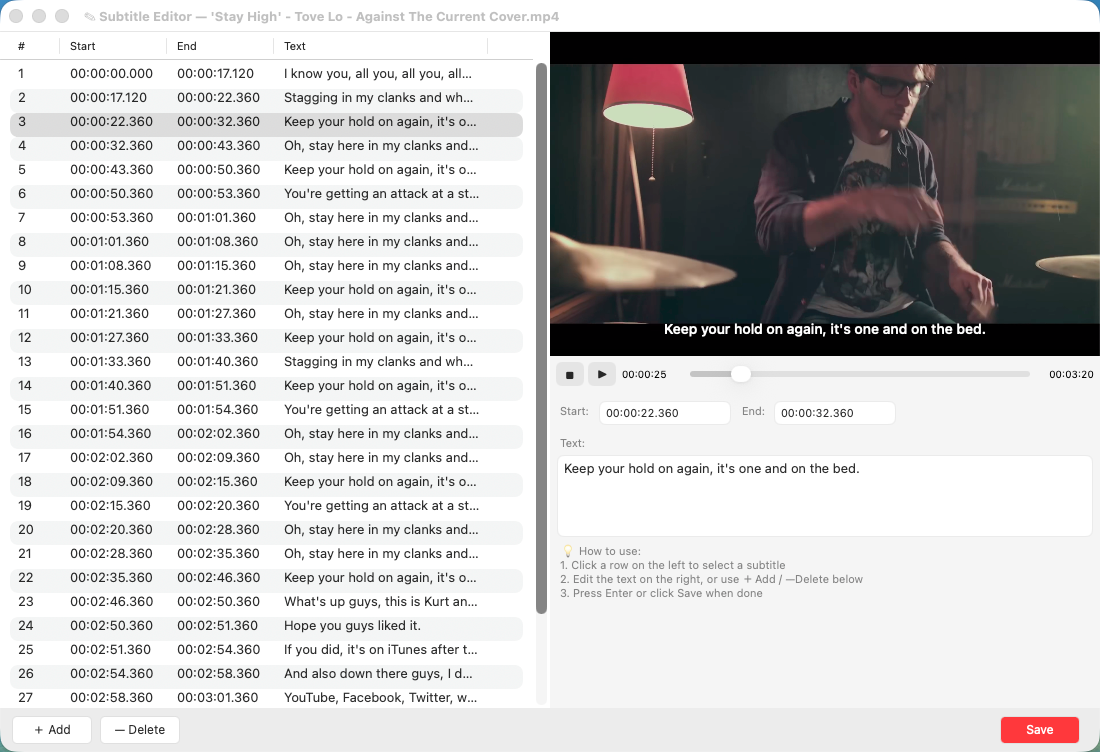Select subtitle row 15 starting 00:01:51.360
The image size is (1100, 752).
pyautogui.click(x=267, y=410)
